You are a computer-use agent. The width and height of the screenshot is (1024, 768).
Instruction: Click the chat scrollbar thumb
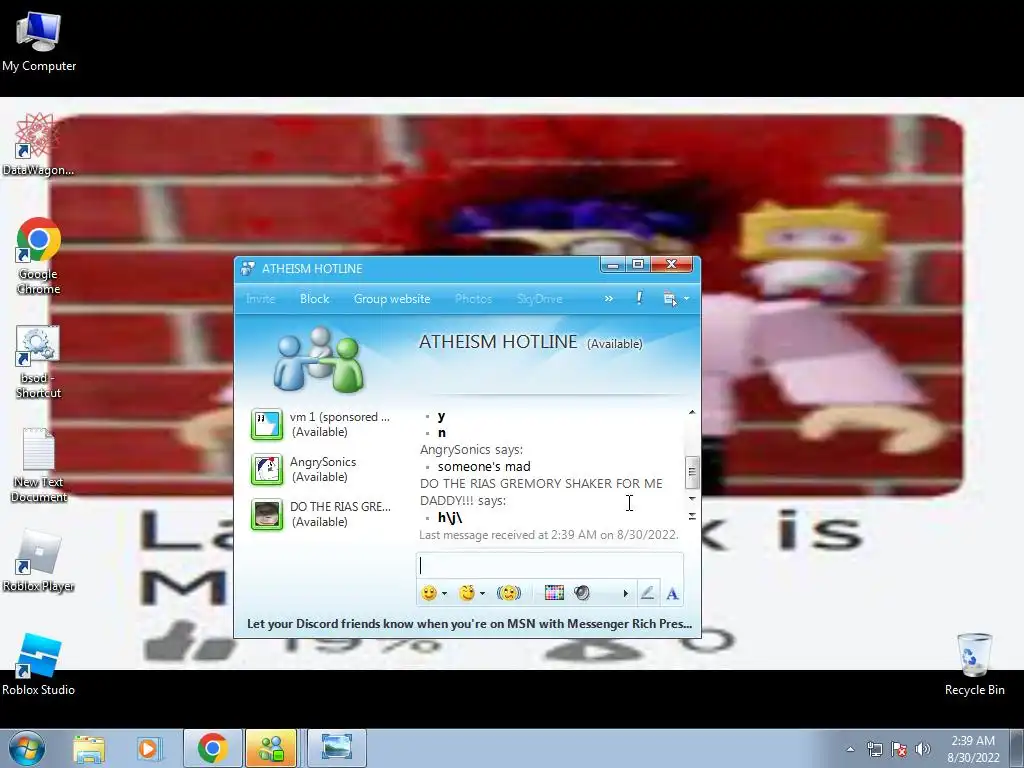point(692,472)
